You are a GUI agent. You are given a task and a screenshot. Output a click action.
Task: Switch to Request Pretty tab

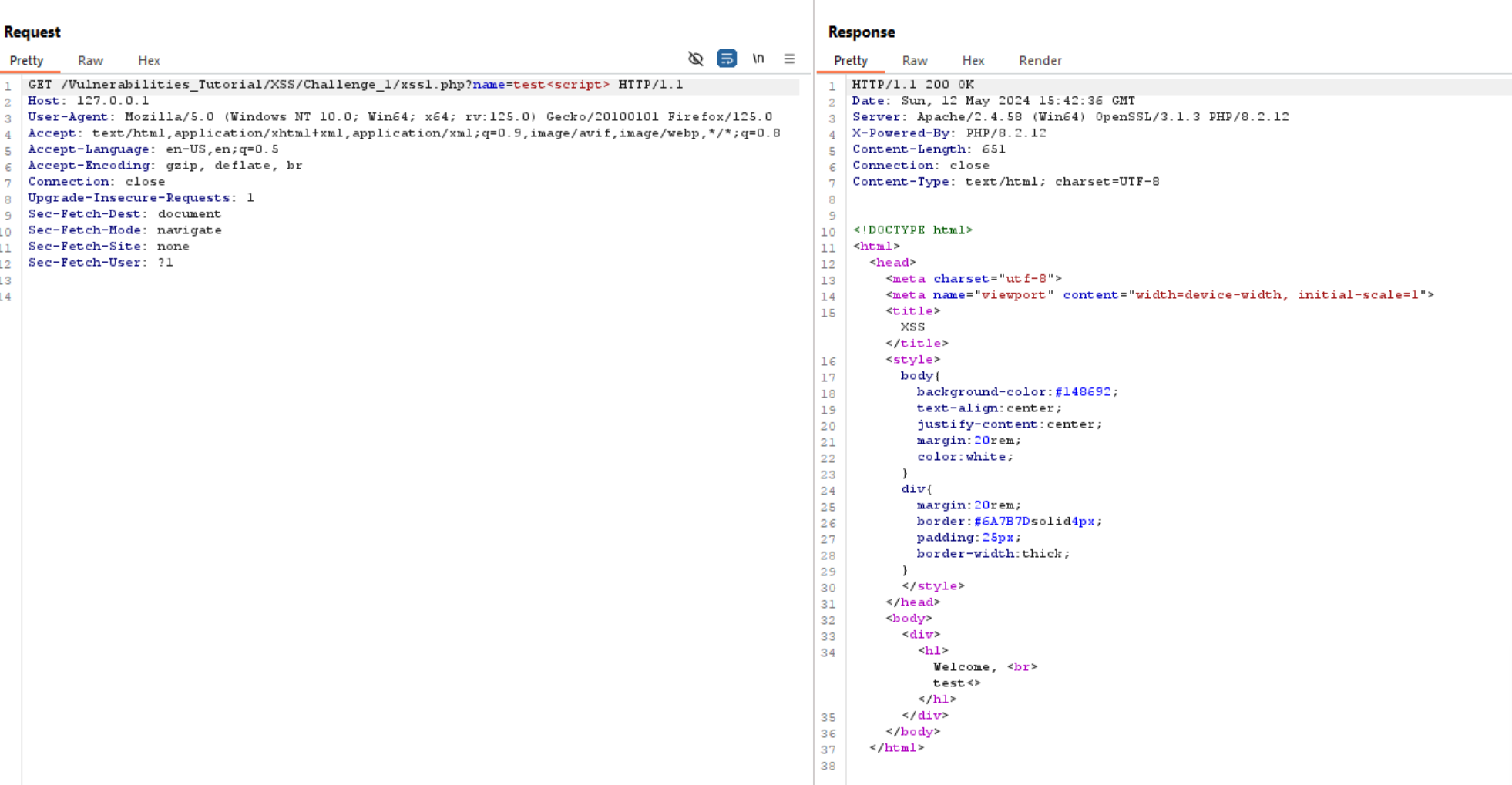point(26,61)
